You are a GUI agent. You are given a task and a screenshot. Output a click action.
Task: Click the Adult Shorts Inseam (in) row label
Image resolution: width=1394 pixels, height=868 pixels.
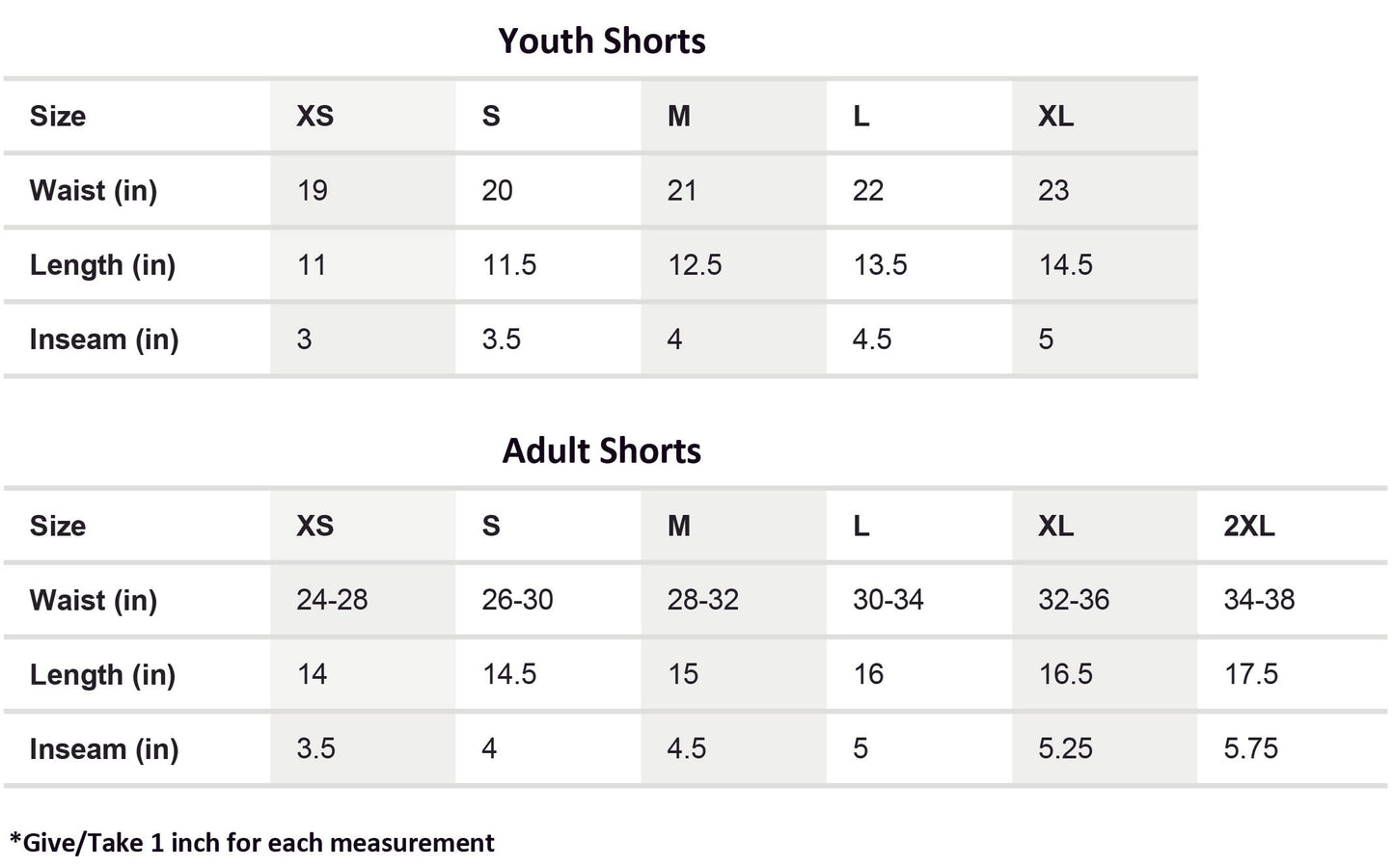pos(103,748)
